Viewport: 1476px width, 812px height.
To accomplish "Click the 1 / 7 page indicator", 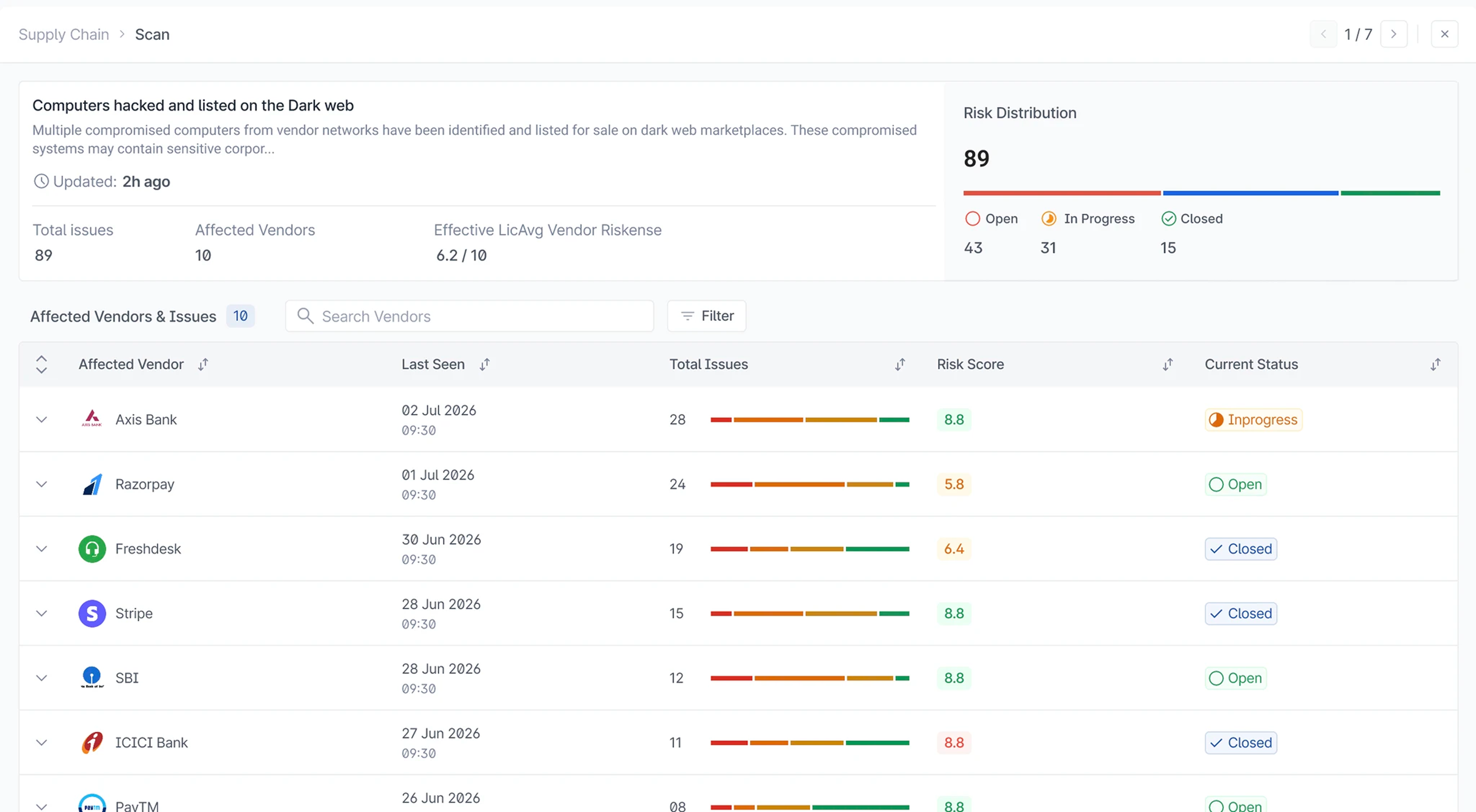I will tap(1359, 34).
